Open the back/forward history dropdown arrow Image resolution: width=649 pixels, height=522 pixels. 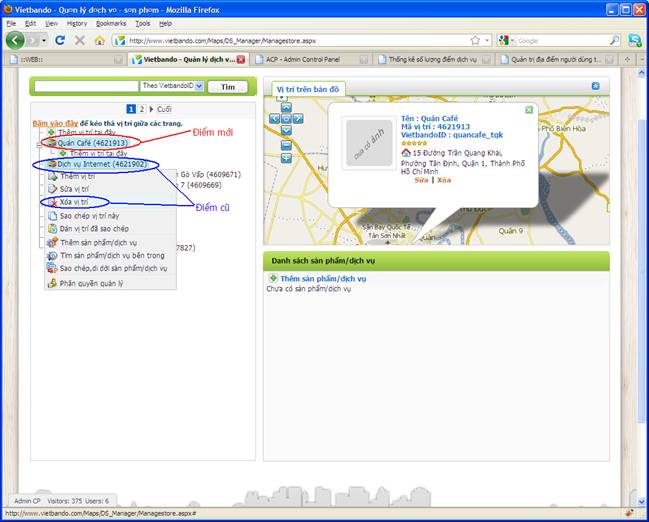pos(43,40)
